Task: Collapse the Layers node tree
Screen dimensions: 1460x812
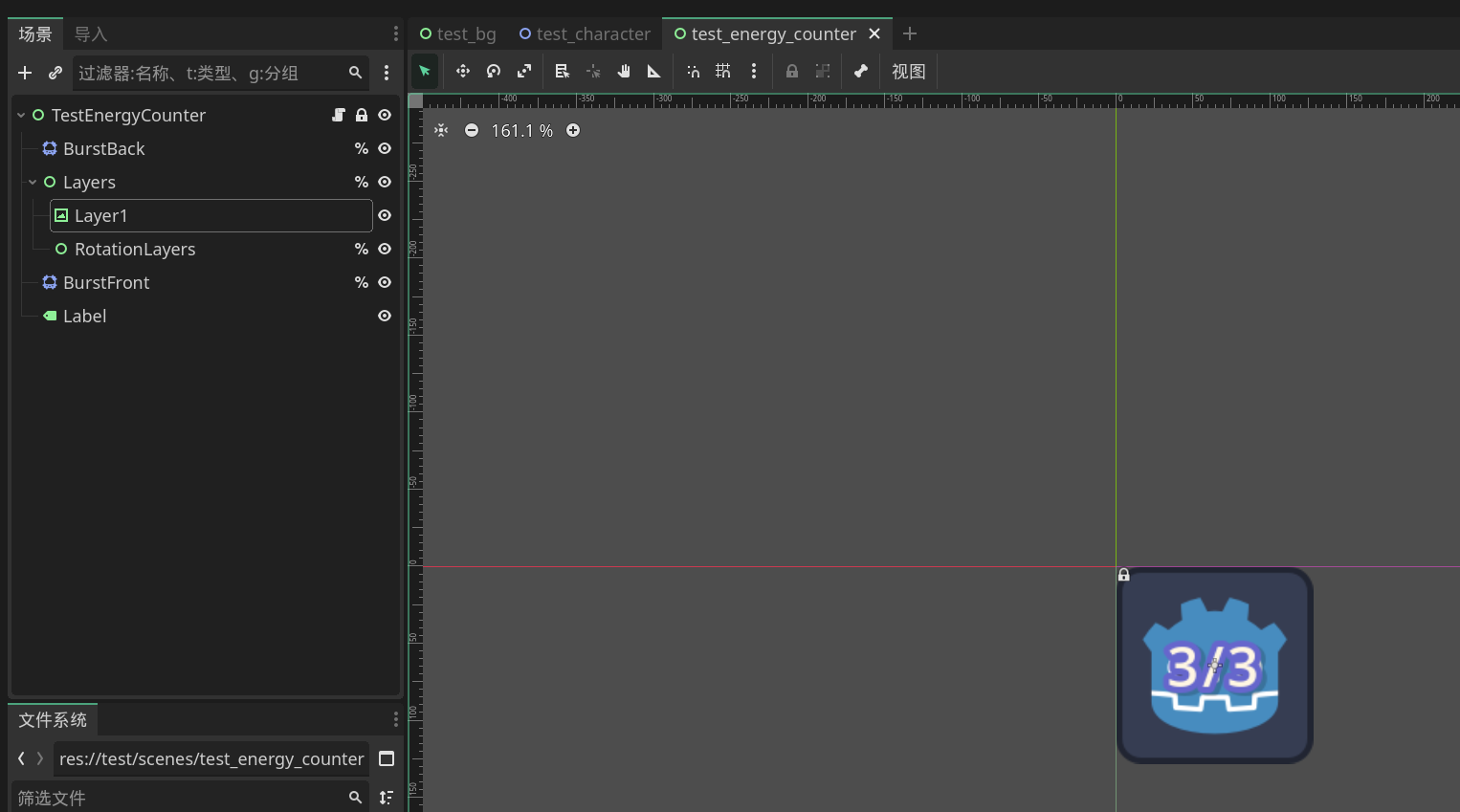Action: tap(33, 183)
